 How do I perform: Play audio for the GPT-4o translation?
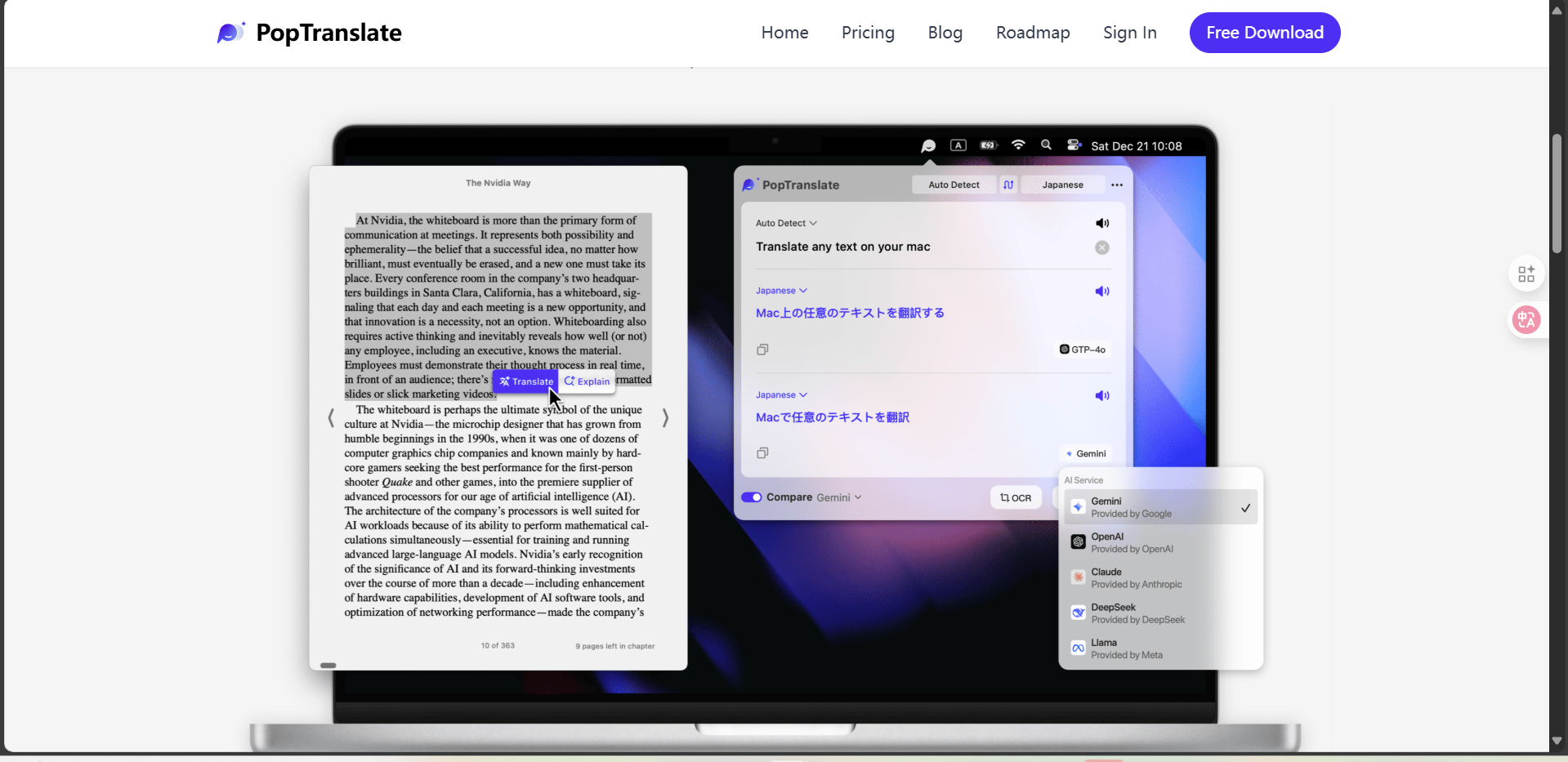[1102, 291]
